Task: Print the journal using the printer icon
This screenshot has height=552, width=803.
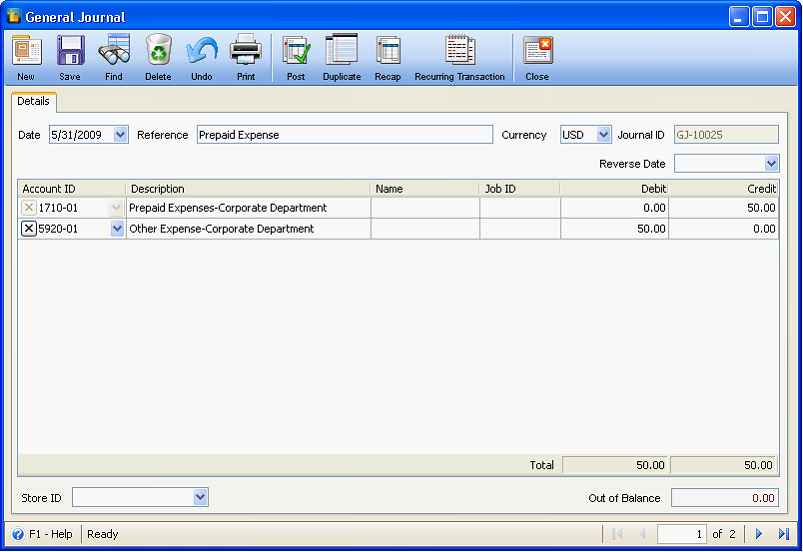Action: click(x=246, y=50)
